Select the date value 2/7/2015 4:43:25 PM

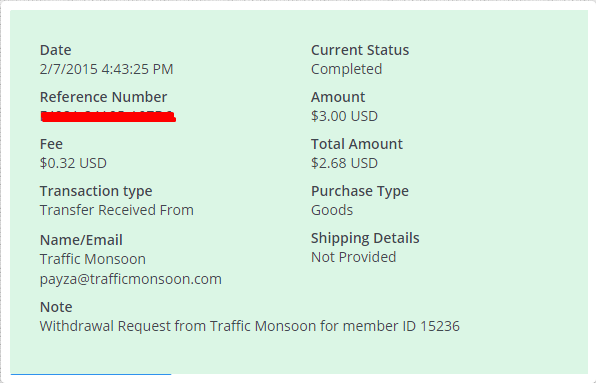click(106, 69)
